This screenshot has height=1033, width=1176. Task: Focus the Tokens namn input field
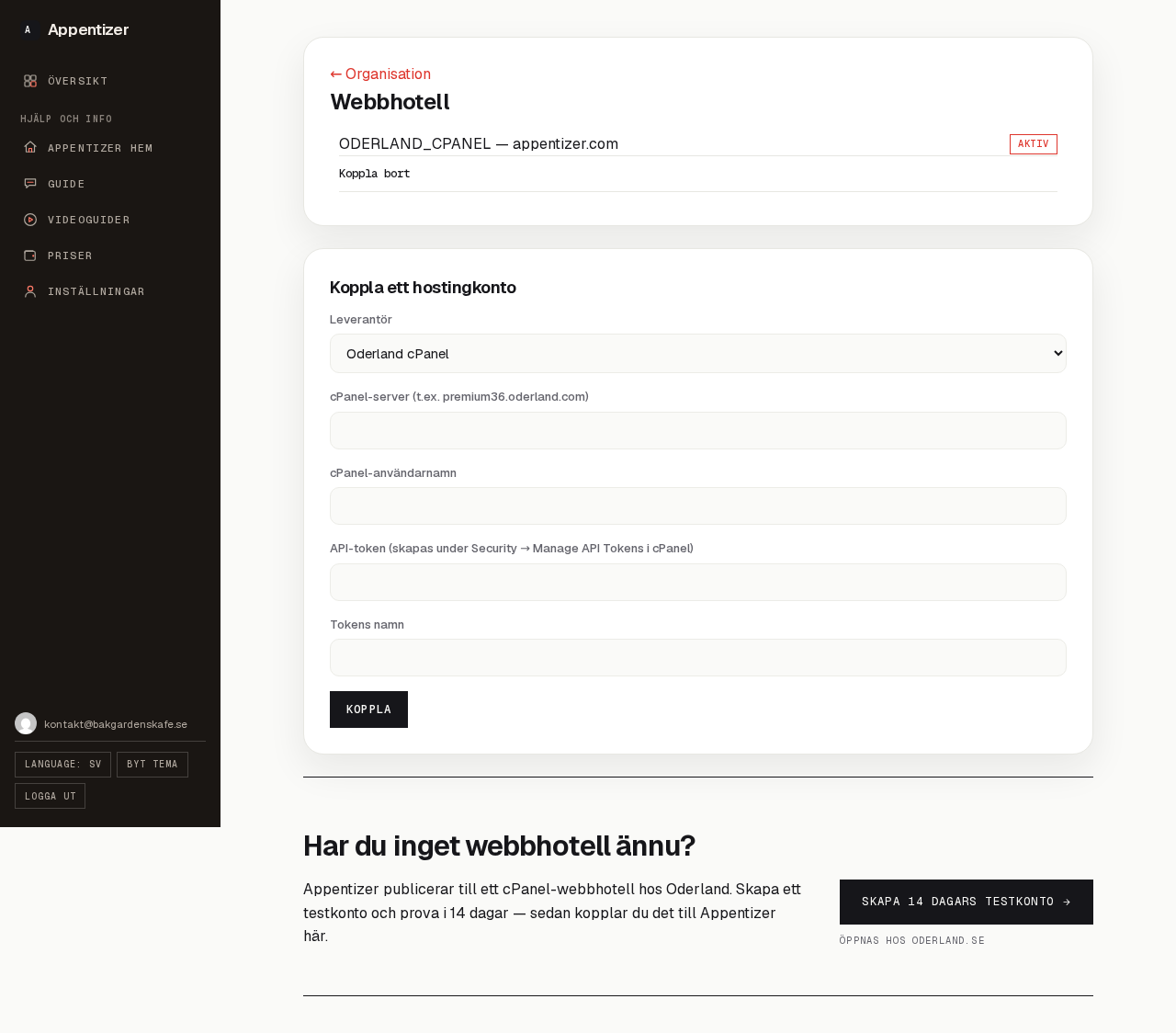coord(698,657)
